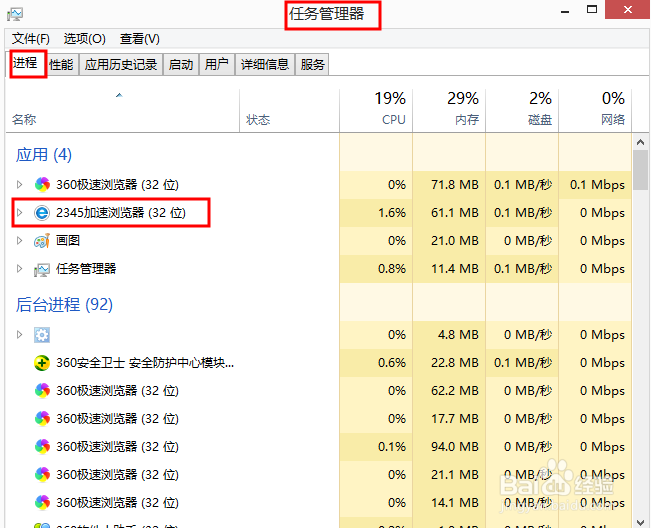Screen dimensions: 651x528
Task: Expand the 360极速浏览器 app group
Action: click(x=19, y=184)
